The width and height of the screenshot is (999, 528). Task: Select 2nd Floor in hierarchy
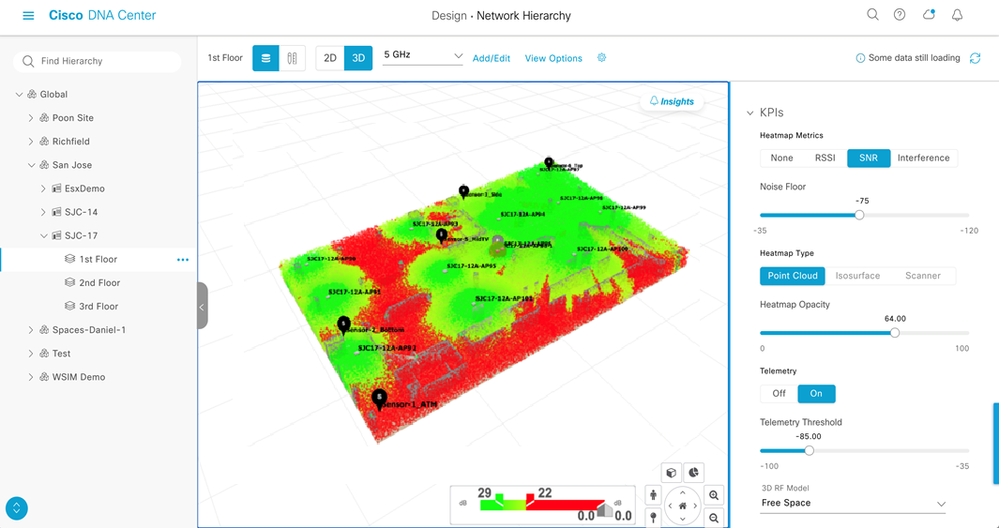pyautogui.click(x=99, y=283)
